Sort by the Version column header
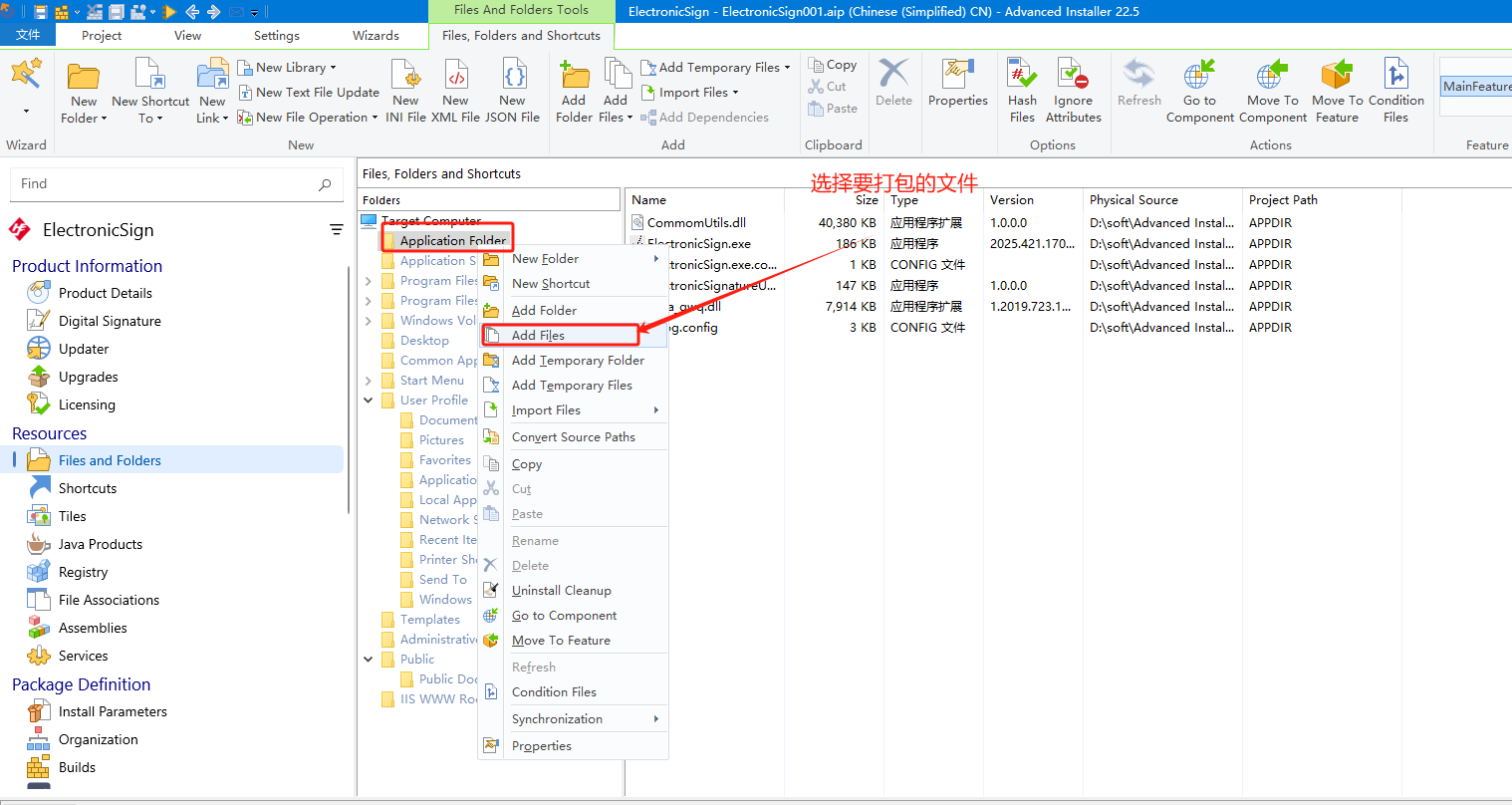The image size is (1512, 805). 1033,199
